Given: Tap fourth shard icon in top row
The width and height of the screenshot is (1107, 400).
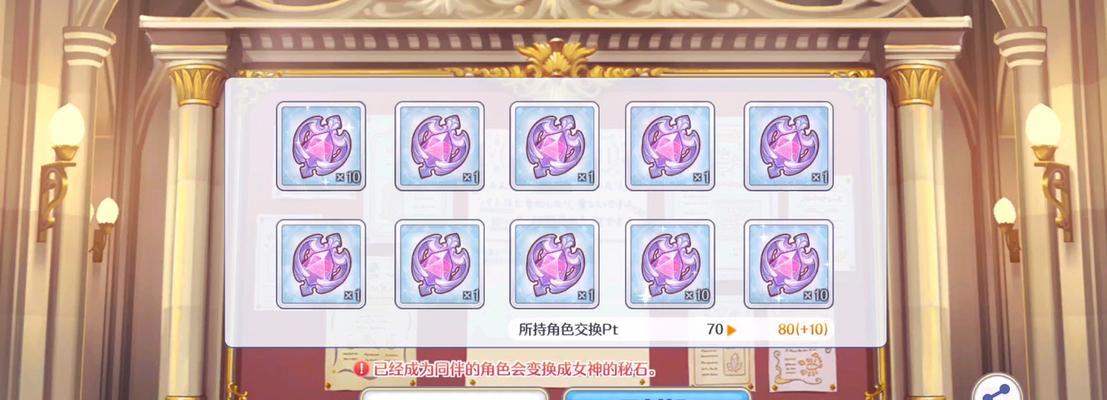Looking at the screenshot, I should [670, 146].
